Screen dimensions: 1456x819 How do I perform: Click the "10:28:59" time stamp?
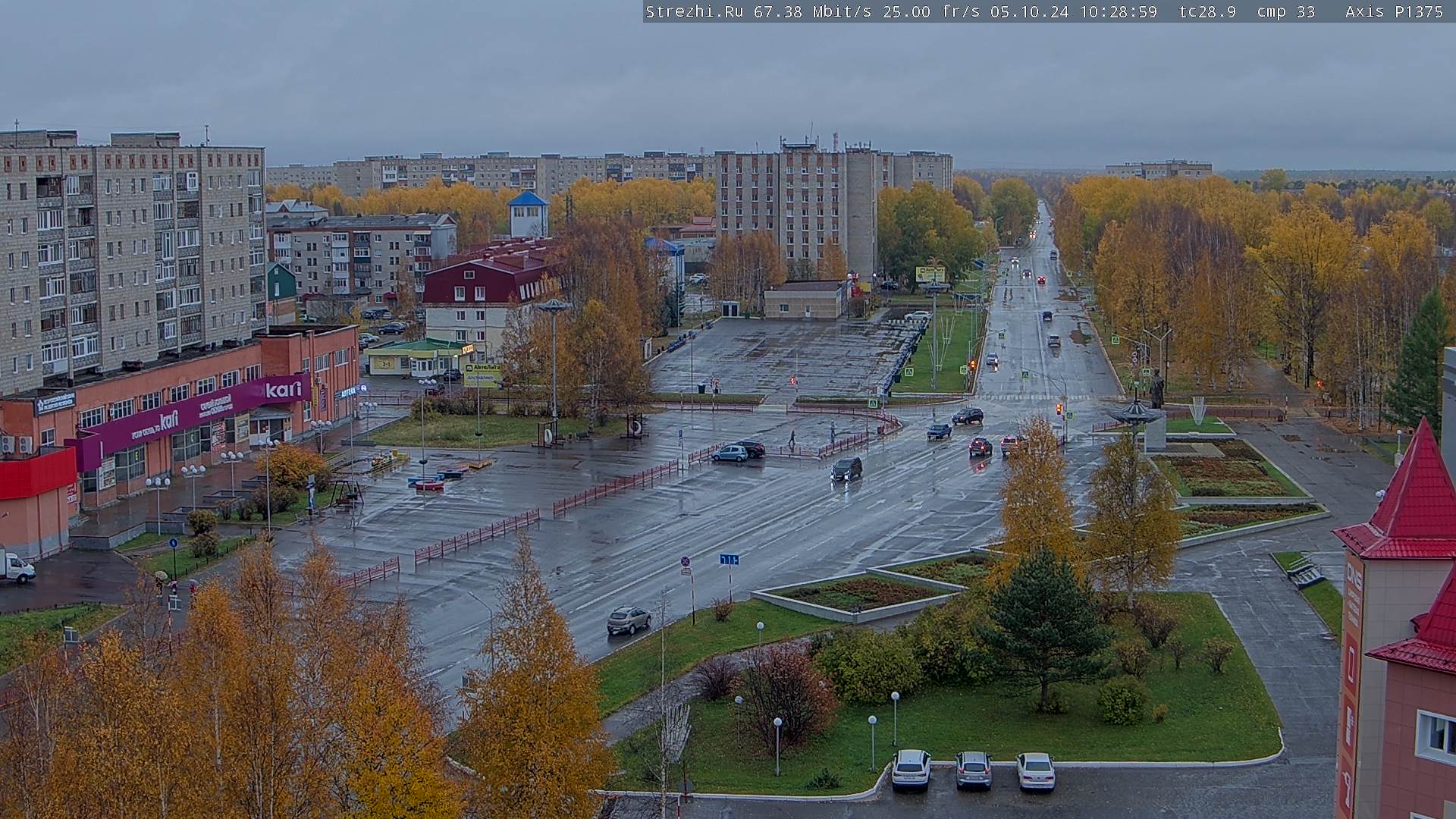pyautogui.click(x=1119, y=11)
